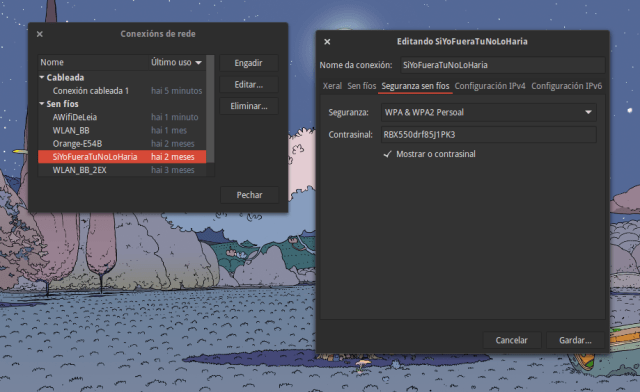Click the Nome da conexión input field
Viewport: 640px width, 392px height.
point(502,65)
